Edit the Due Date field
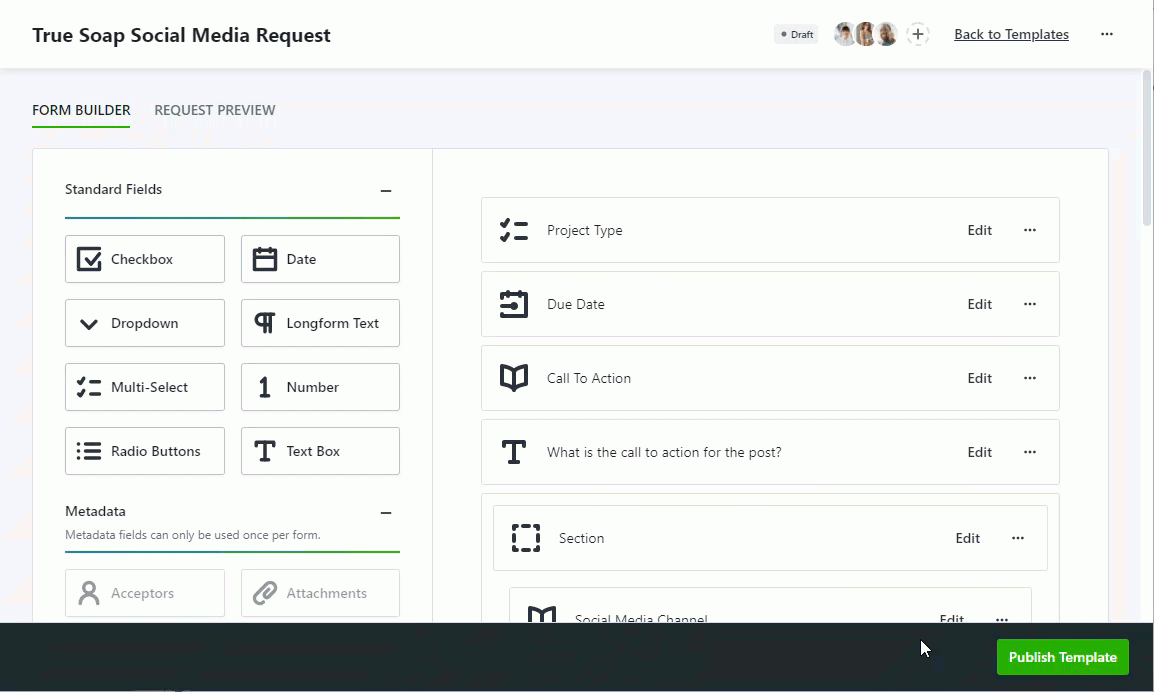Image resolution: width=1154 pixels, height=692 pixels. (x=980, y=304)
